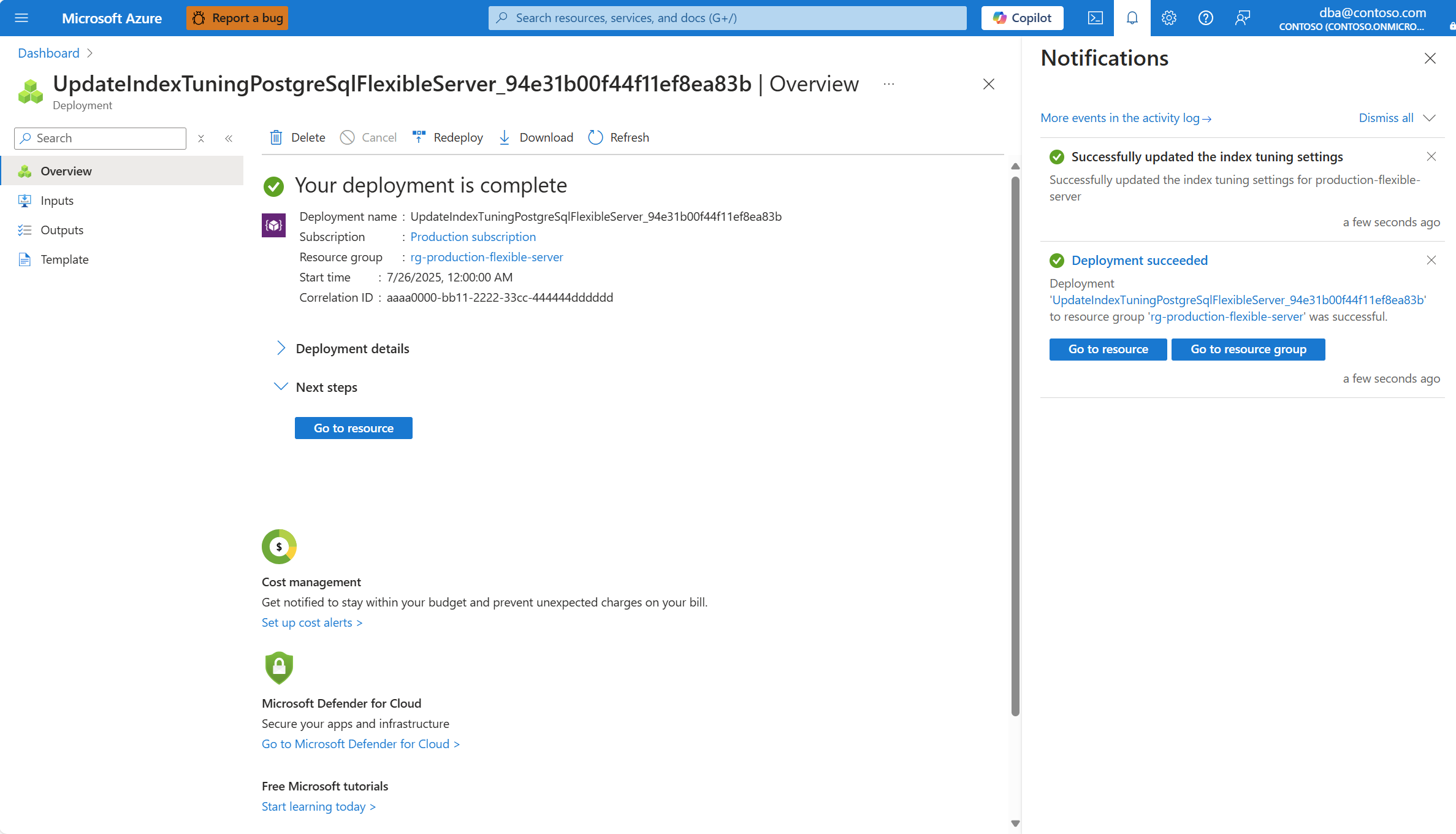Open the Template menu item
The image size is (1456, 834).
point(64,259)
